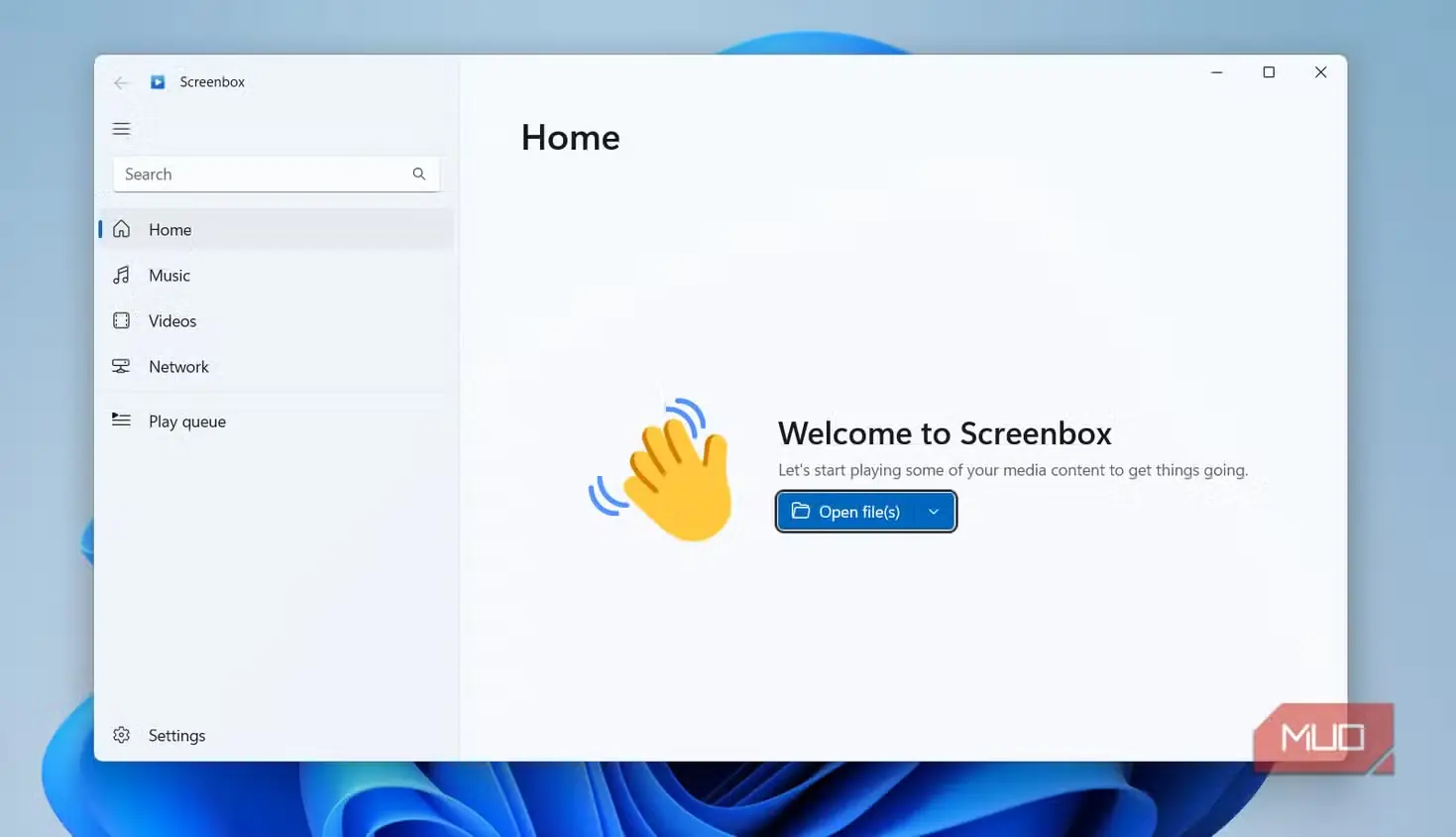Go to the Music library

pyautogui.click(x=277, y=275)
